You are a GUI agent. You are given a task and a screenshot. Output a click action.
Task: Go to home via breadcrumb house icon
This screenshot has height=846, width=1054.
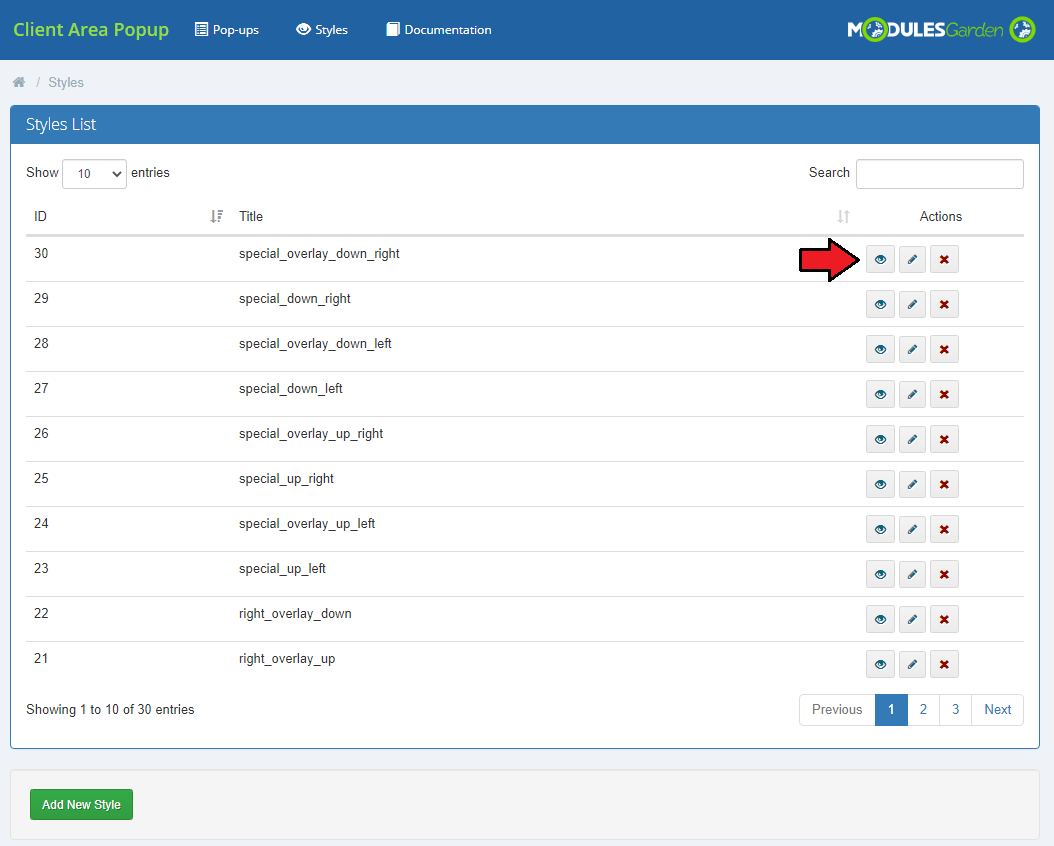[19, 82]
